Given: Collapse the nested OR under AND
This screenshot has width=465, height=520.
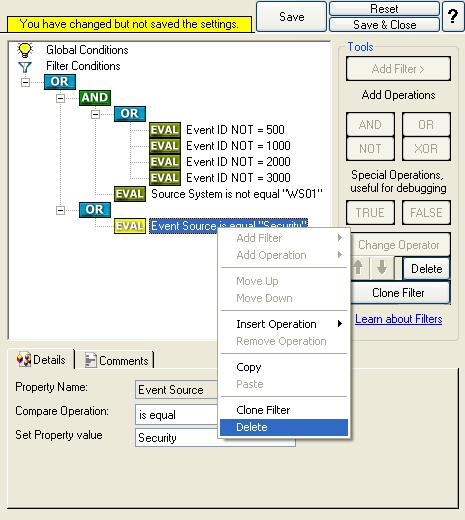Looking at the screenshot, I should [95, 114].
